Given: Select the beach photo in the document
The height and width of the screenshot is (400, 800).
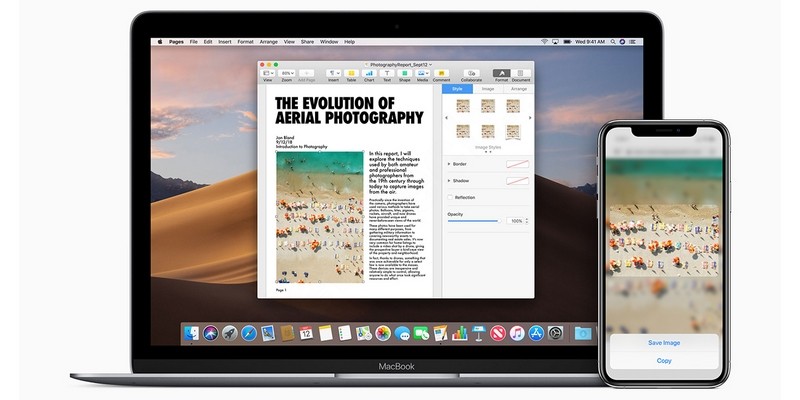Looking at the screenshot, I should tap(320, 216).
